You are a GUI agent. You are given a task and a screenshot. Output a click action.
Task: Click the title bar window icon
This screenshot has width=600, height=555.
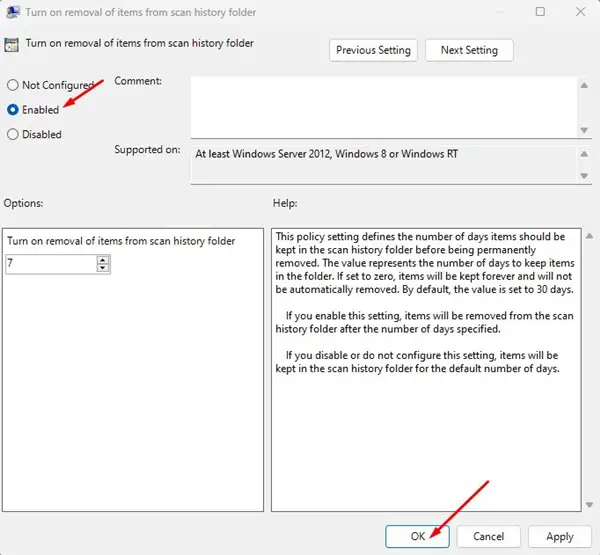(x=13, y=12)
